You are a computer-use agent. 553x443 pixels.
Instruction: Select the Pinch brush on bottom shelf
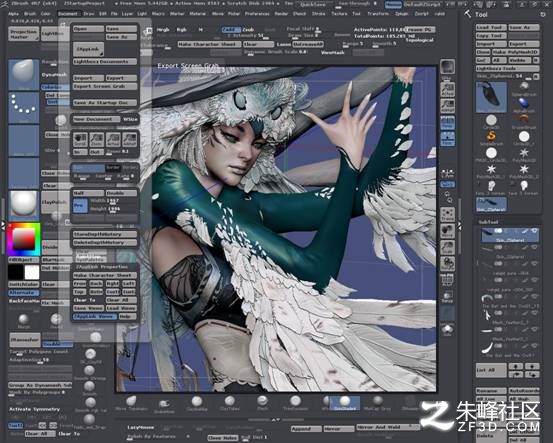click(262, 403)
